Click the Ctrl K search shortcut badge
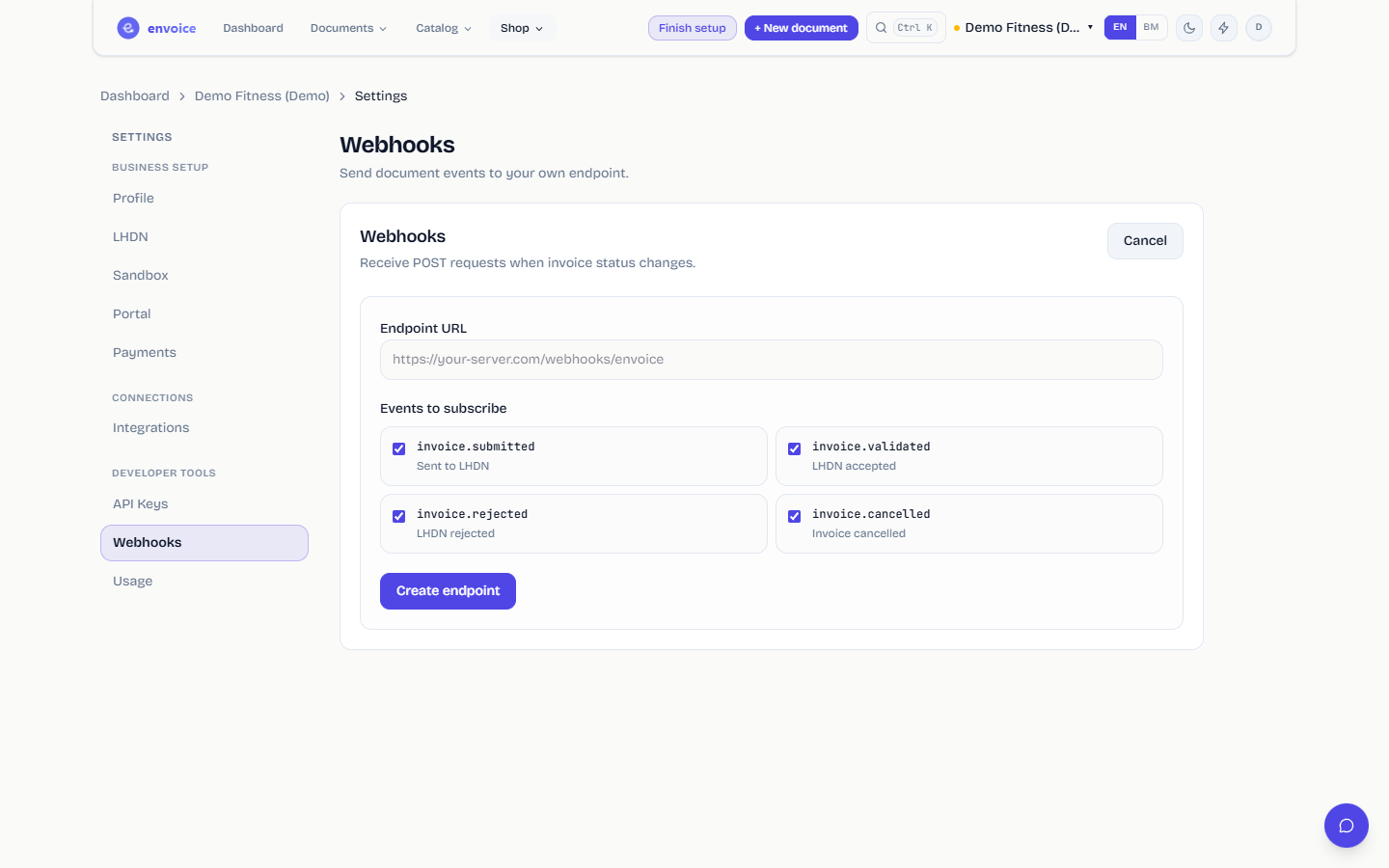 point(915,28)
